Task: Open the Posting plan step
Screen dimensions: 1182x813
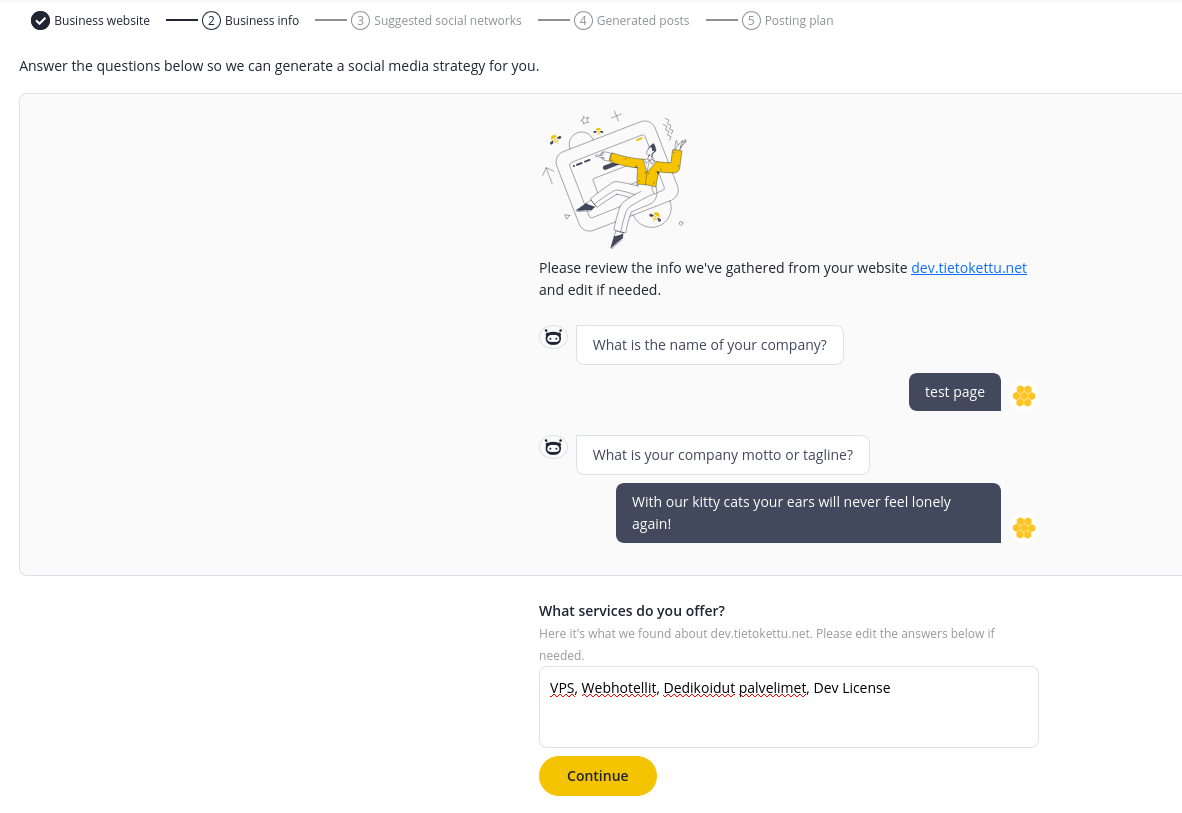Action: coord(799,20)
